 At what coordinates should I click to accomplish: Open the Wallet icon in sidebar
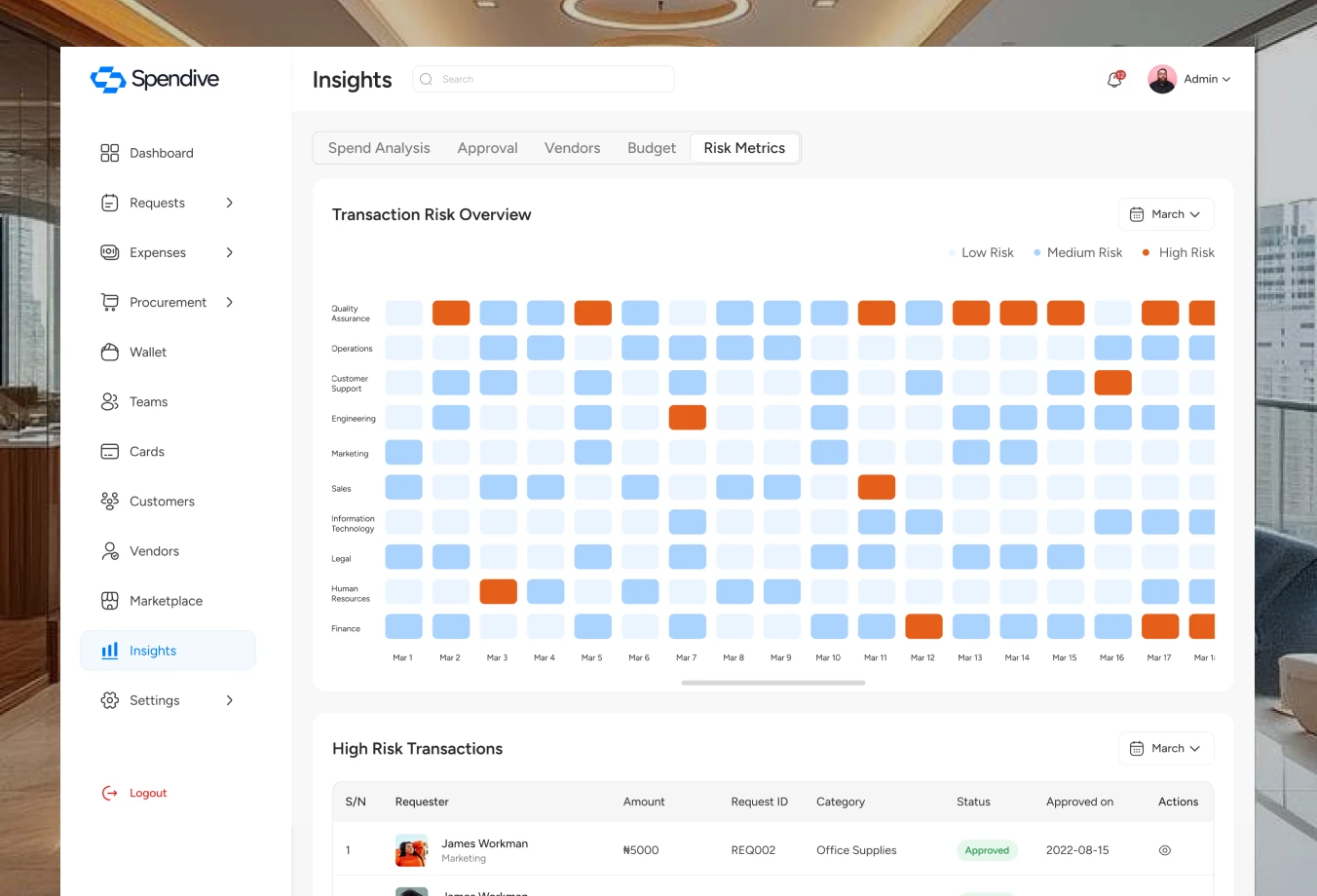[x=110, y=352]
